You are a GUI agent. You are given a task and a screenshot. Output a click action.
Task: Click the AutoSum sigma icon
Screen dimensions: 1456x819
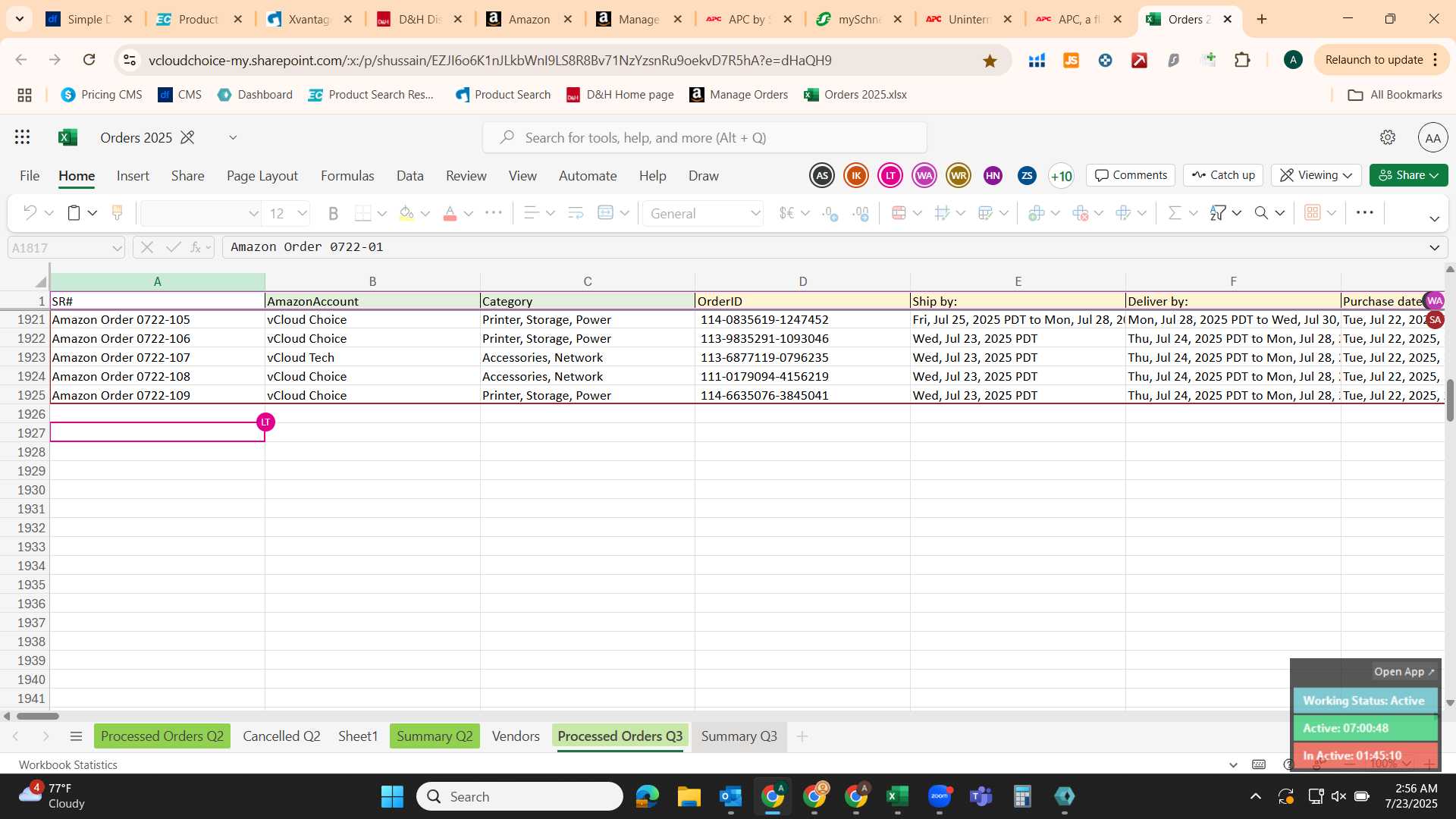[1175, 213]
